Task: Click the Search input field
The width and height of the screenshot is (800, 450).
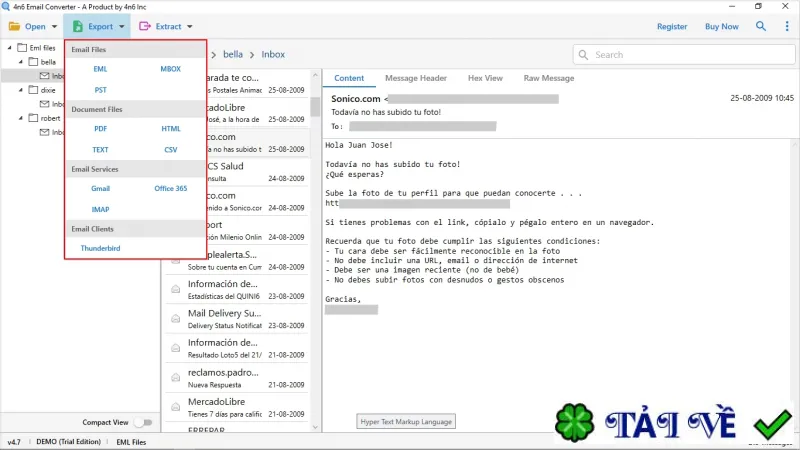Action: 684,55
